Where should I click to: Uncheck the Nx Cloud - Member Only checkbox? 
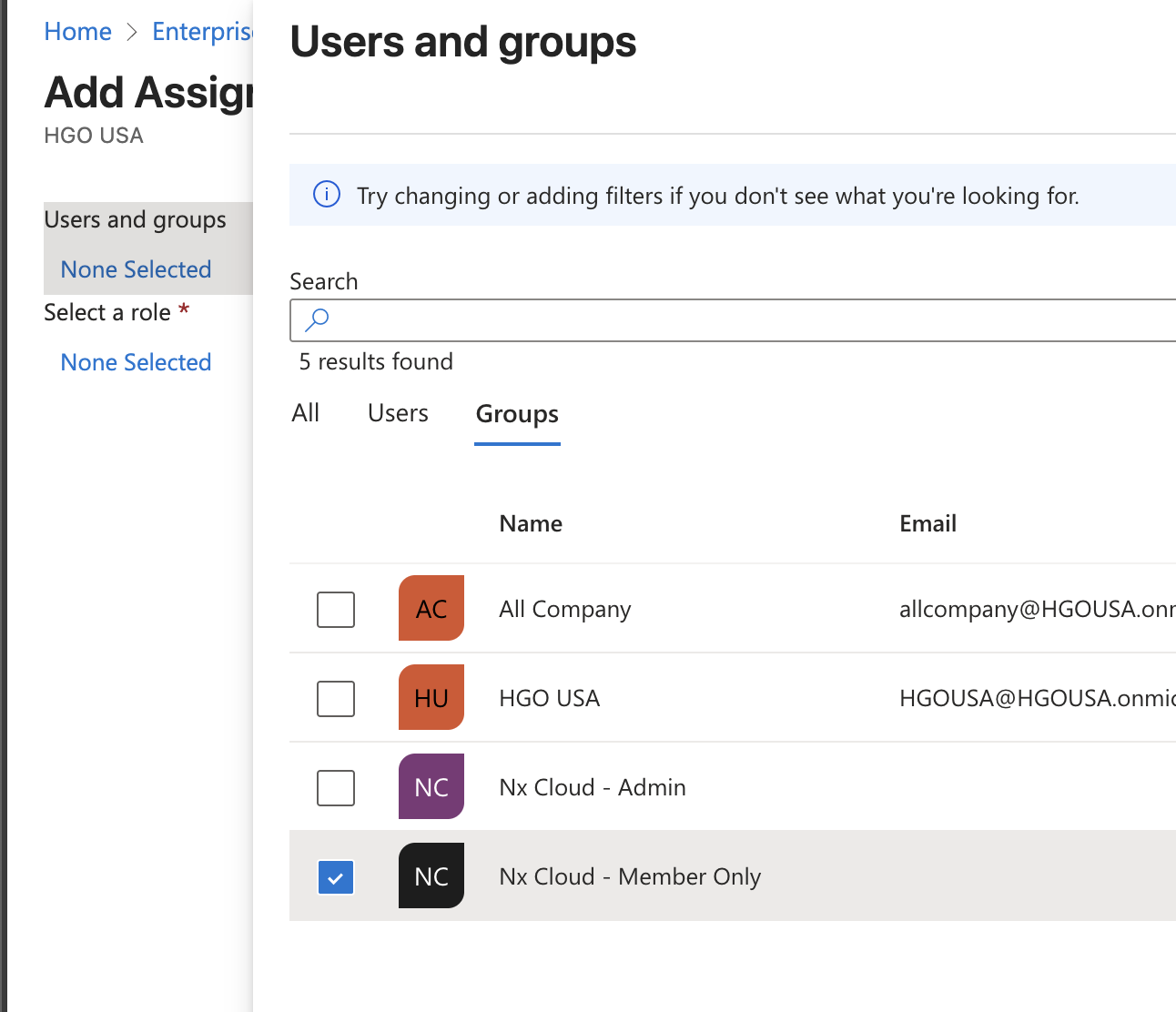(x=336, y=877)
